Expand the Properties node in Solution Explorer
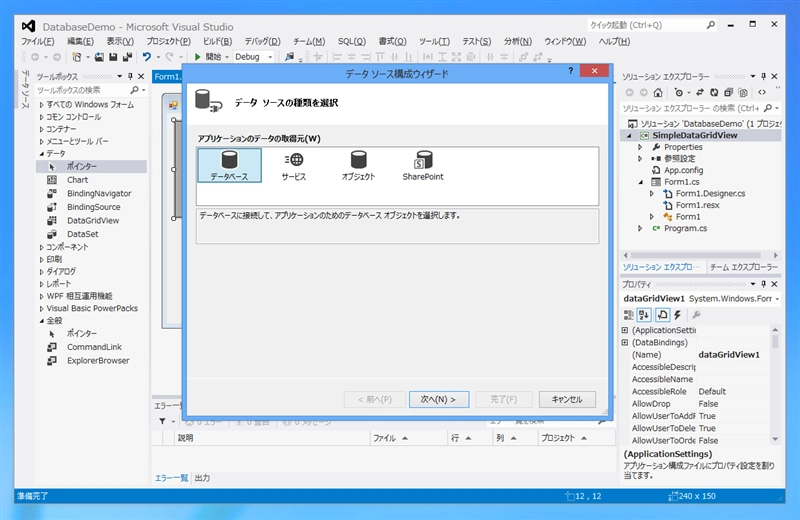This screenshot has height=520, width=800. (x=640, y=147)
